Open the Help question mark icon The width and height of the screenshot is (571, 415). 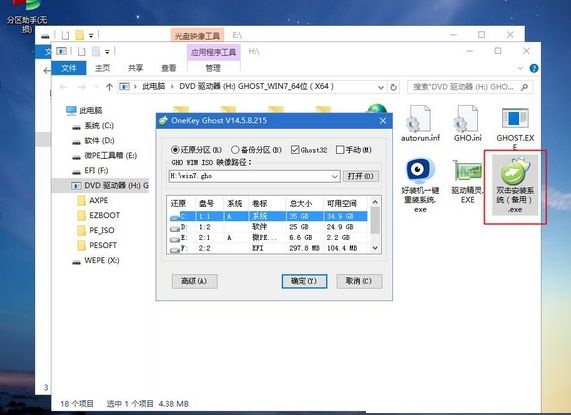534,68
